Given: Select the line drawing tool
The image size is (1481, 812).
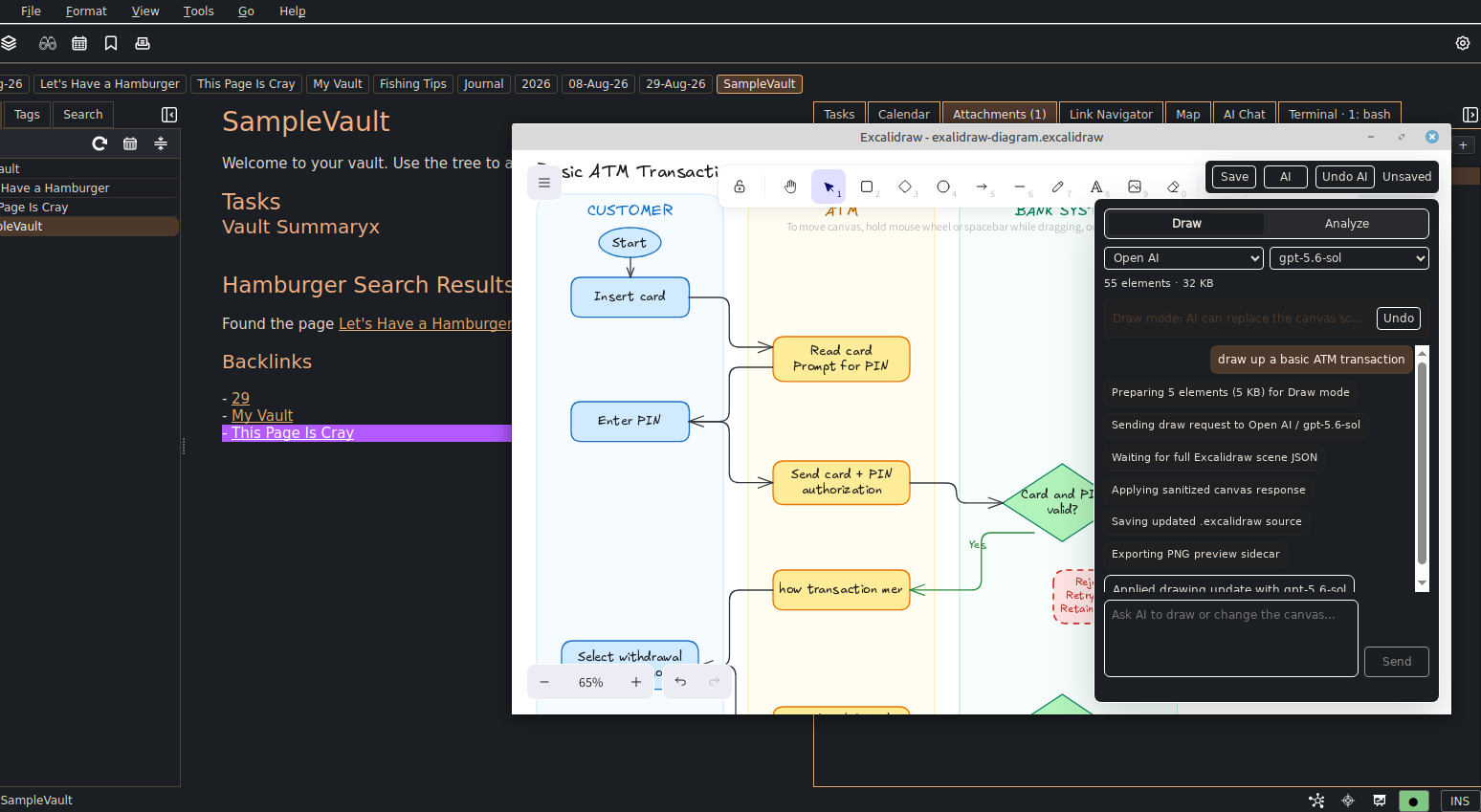Looking at the screenshot, I should tap(1020, 187).
